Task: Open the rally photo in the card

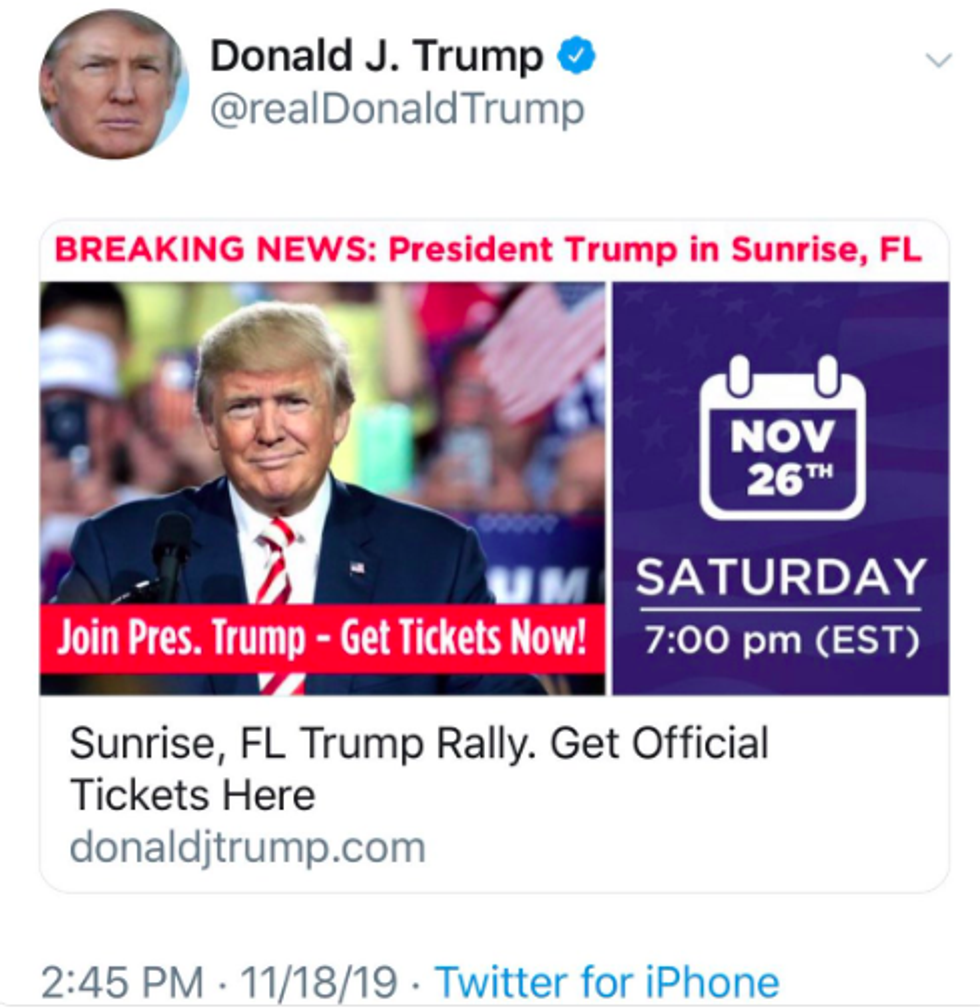Action: coord(322,440)
